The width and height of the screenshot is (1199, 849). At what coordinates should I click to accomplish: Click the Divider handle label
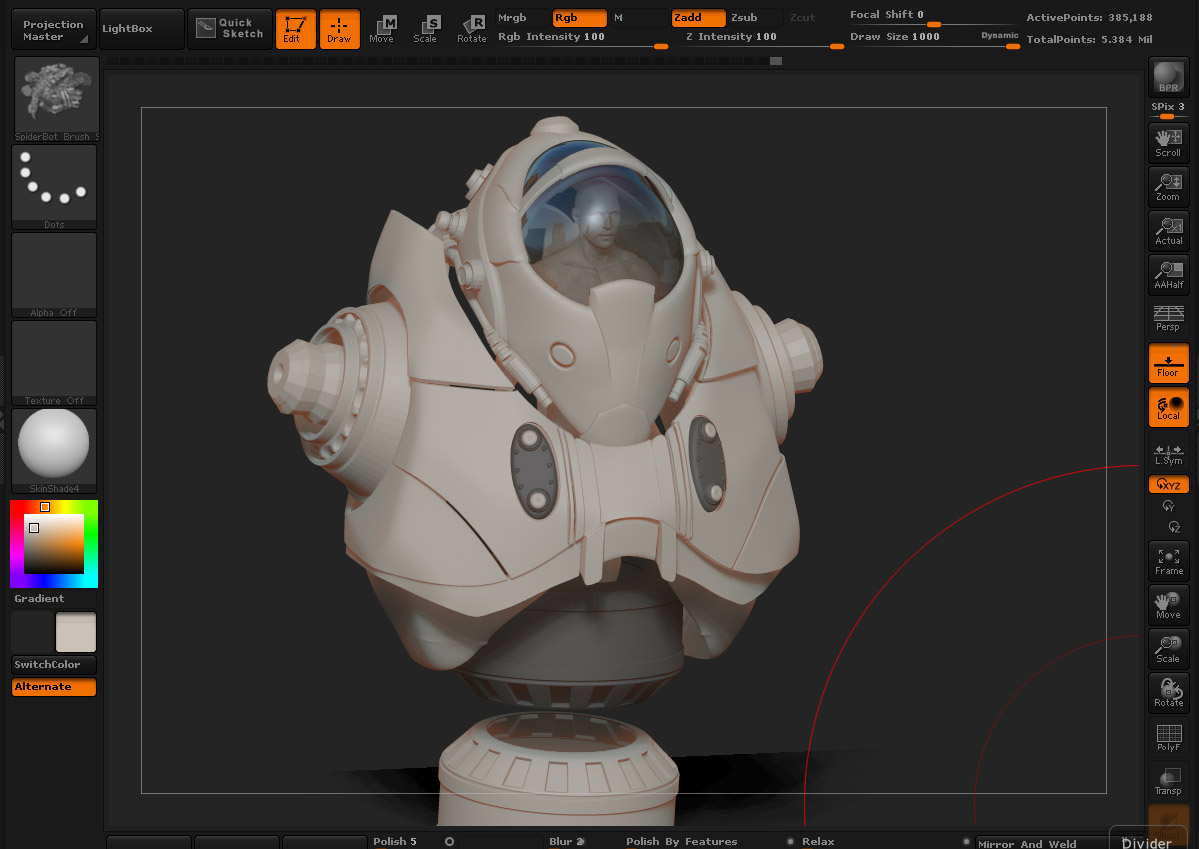pyautogui.click(x=1146, y=842)
